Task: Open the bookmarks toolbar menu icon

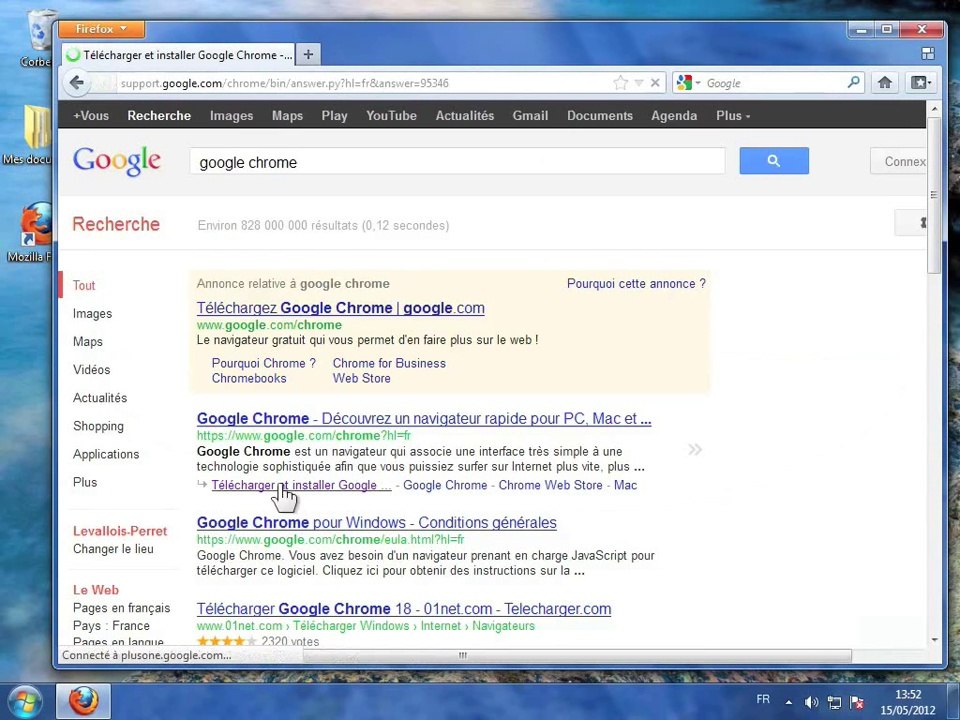Action: [920, 83]
